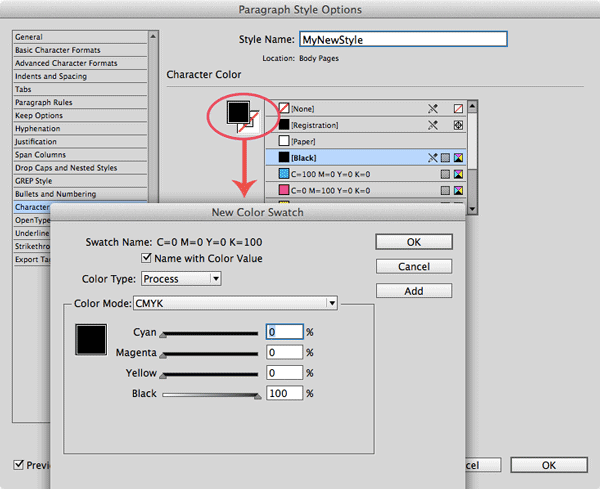Click the Yellow slider track
Screen dimensions: 600x489
click(x=210, y=375)
